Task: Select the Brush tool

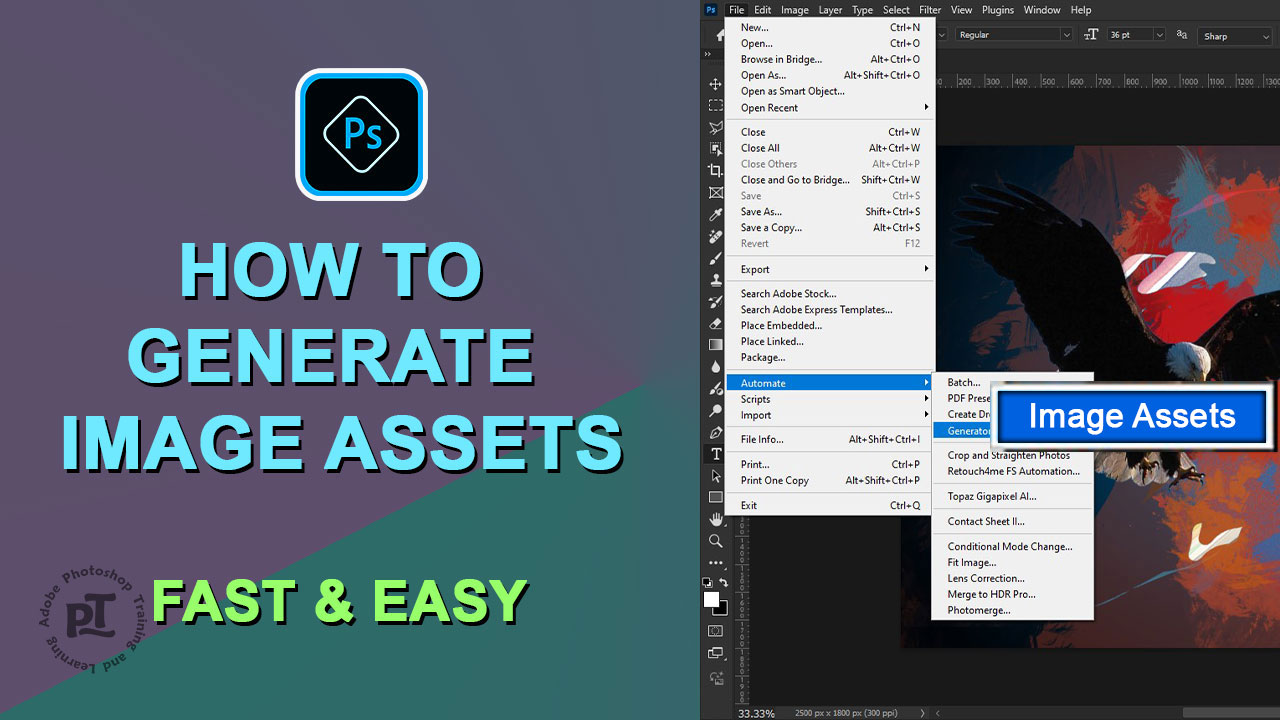Action: pos(715,258)
